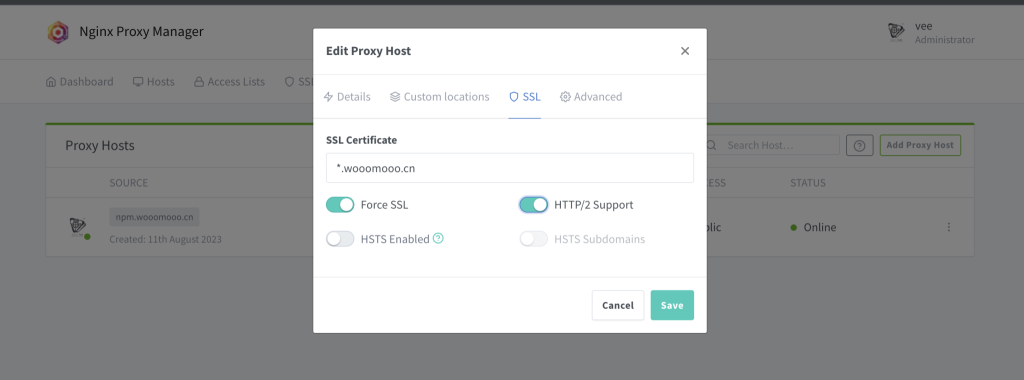This screenshot has height=380, width=1024.
Task: Disable the Force SSL toggle
Action: [x=340, y=205]
